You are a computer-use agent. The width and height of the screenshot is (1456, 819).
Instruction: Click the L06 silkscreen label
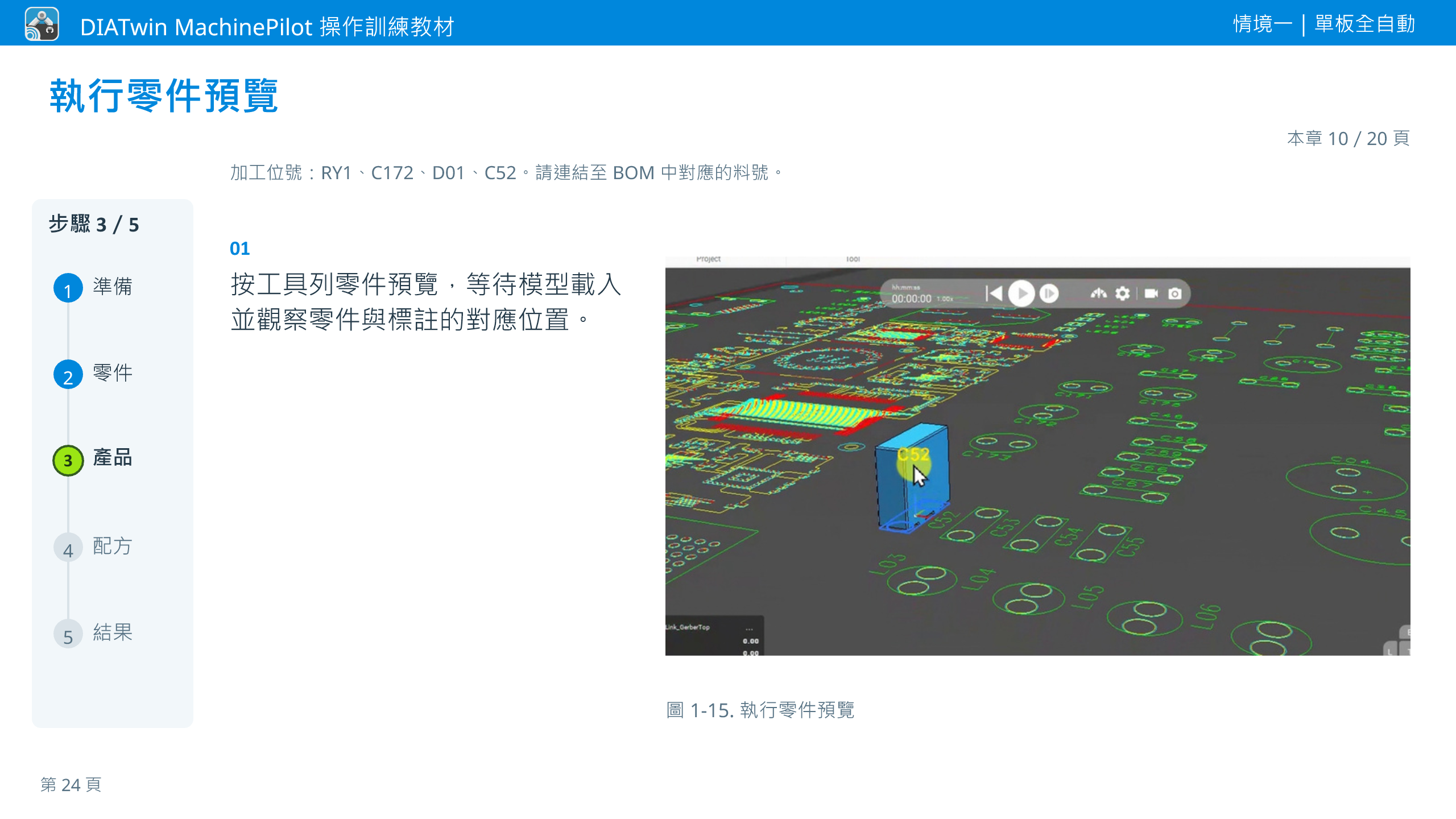(x=1205, y=617)
